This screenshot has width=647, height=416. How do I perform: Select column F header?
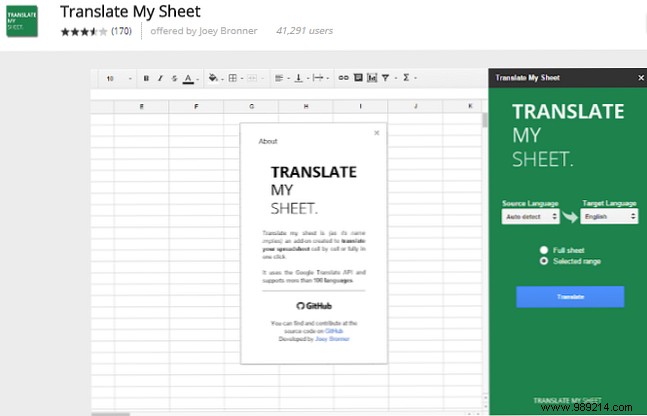click(196, 106)
